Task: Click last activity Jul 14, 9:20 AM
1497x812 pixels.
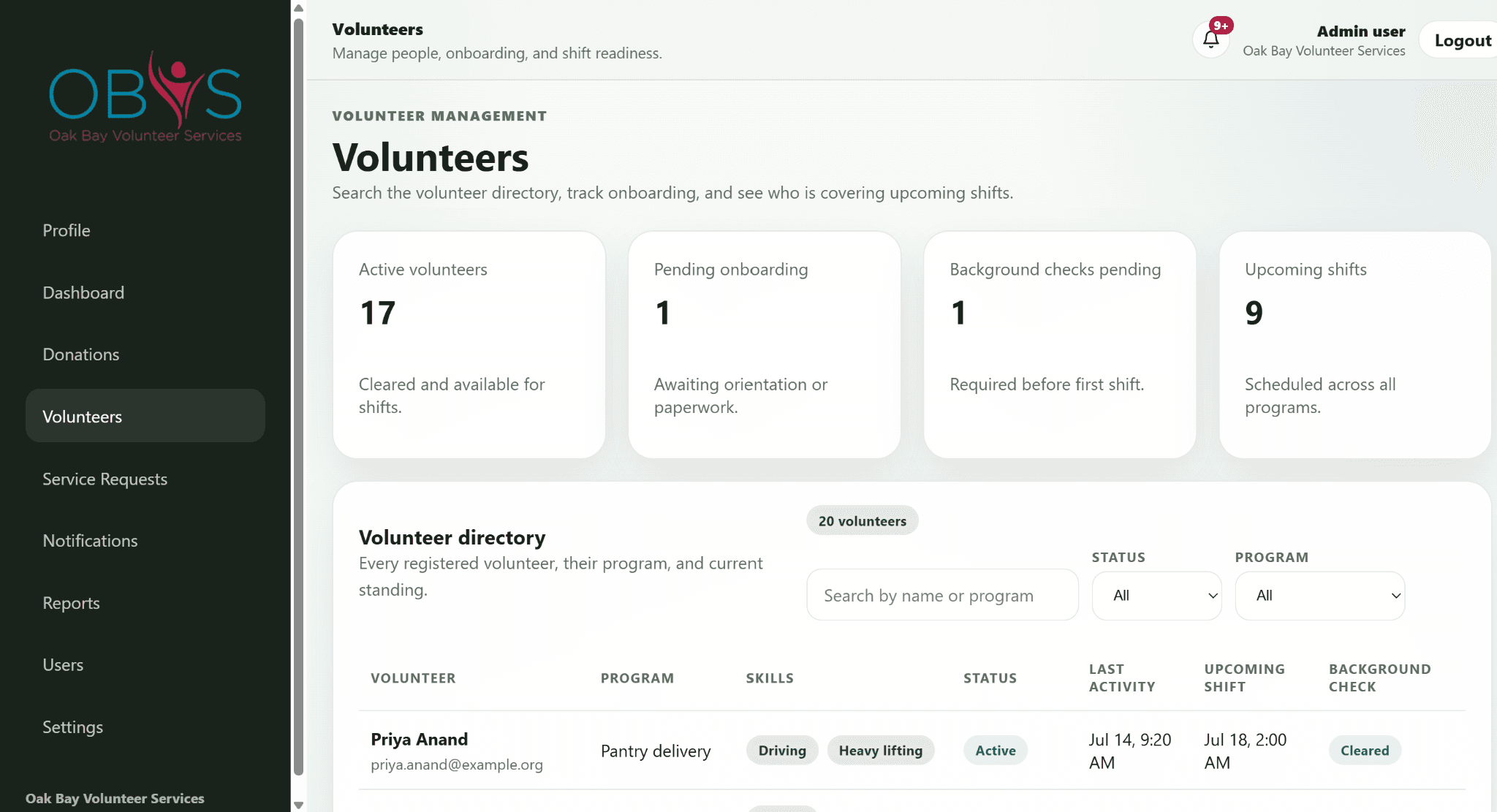Action: pyautogui.click(x=1130, y=751)
